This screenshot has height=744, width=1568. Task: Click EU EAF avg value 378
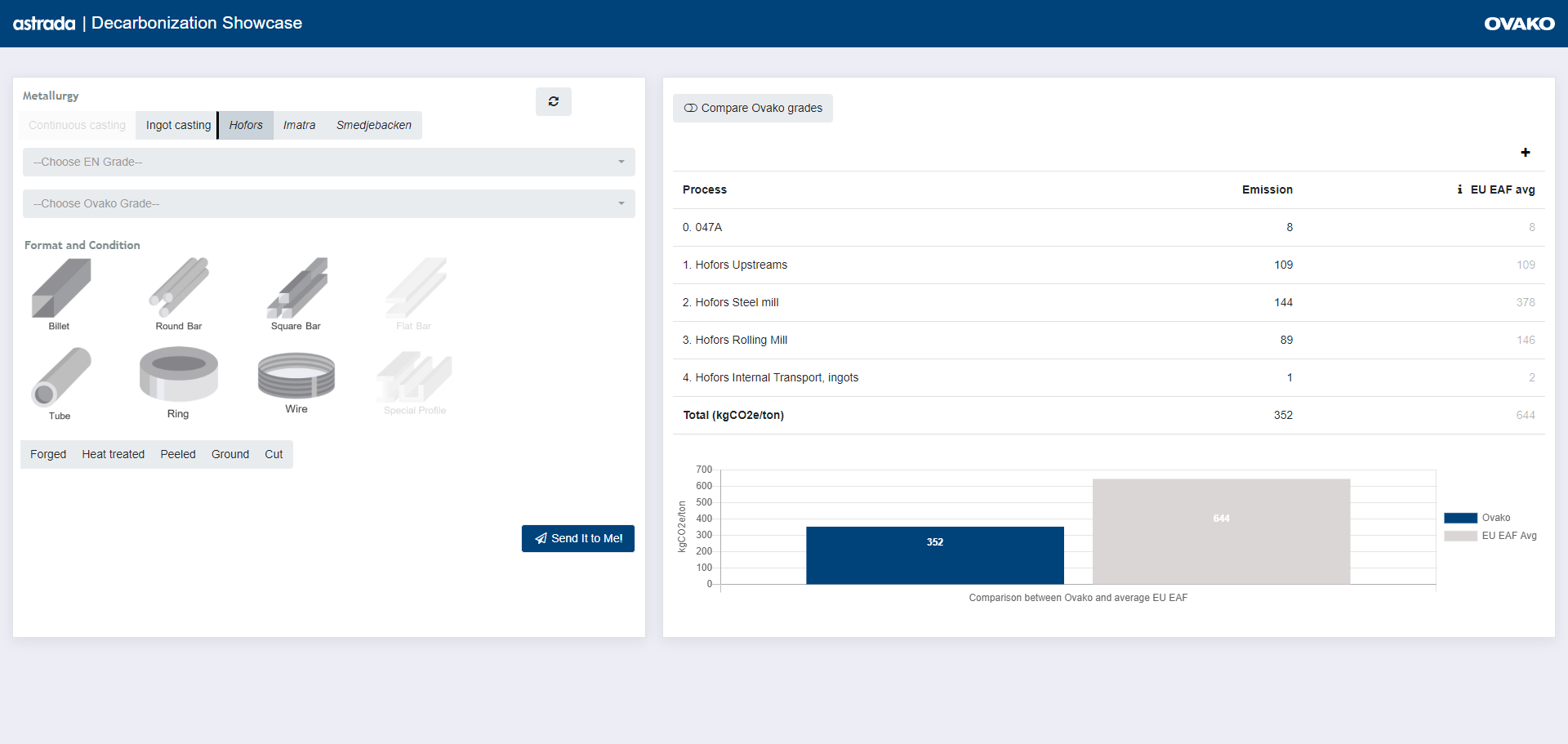[1526, 302]
